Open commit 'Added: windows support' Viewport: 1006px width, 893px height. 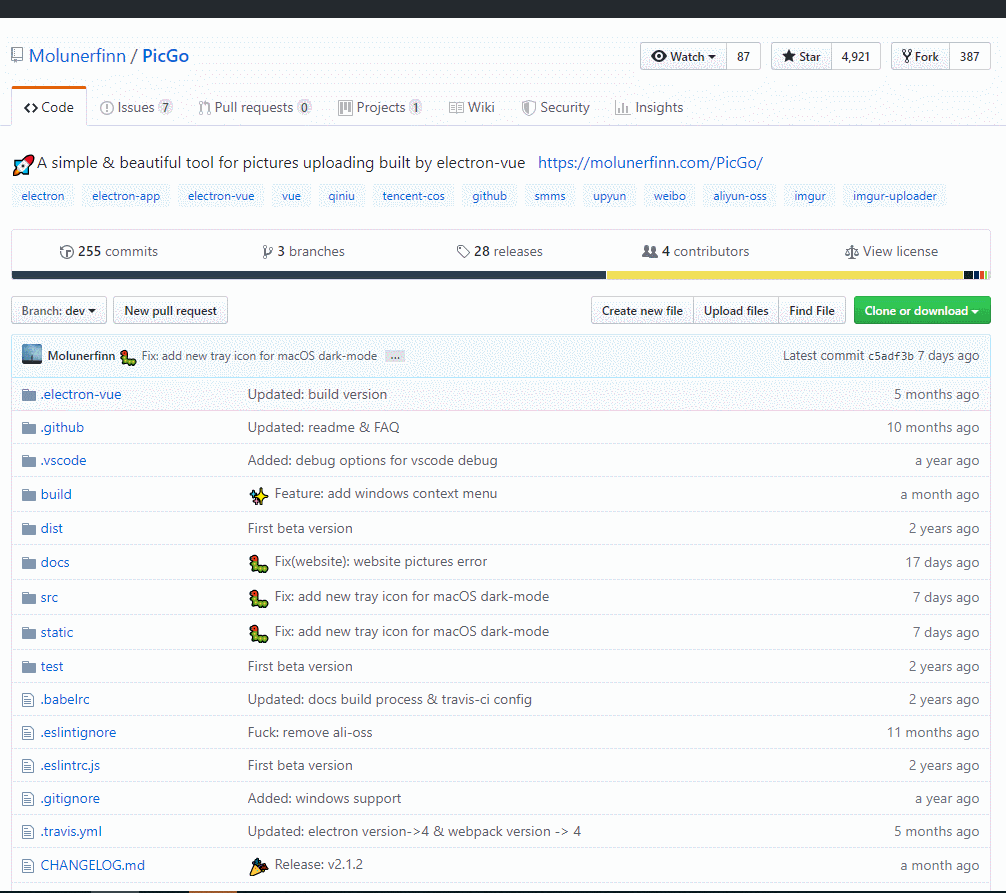[x=324, y=799]
